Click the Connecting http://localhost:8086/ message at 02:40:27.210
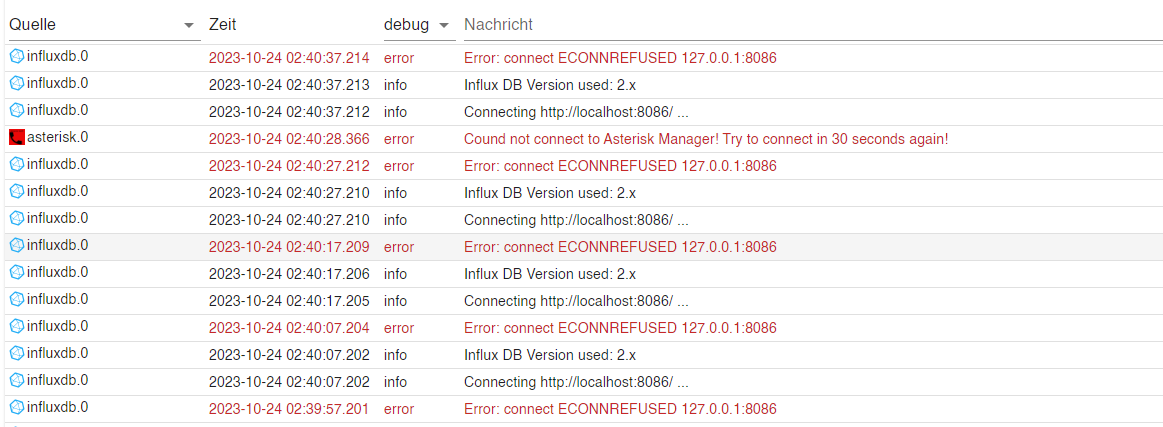Image resolution: width=1163 pixels, height=427 pixels. pyautogui.click(x=576, y=220)
